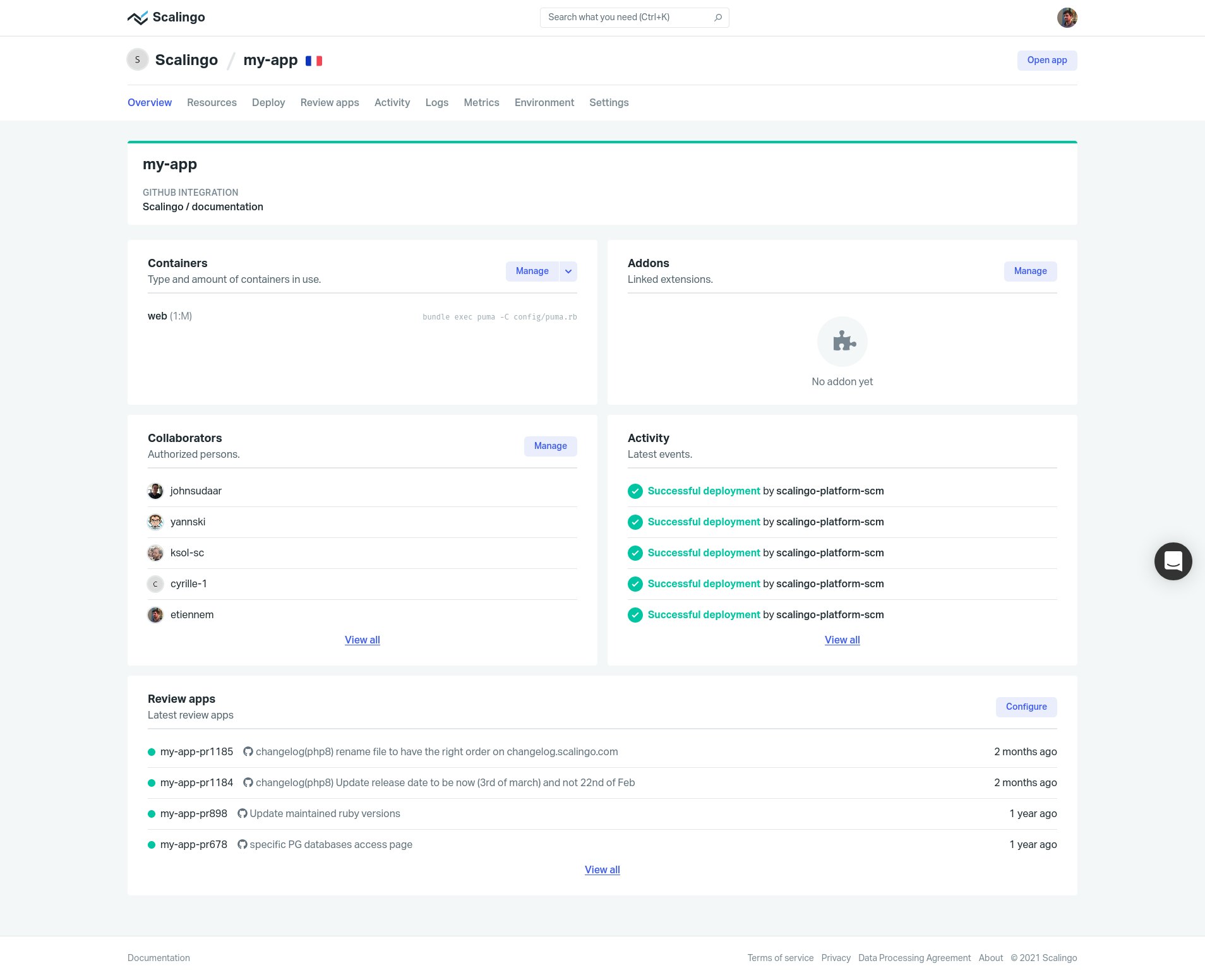Open the Logs tab
This screenshot has height=980, width=1205.
[437, 102]
